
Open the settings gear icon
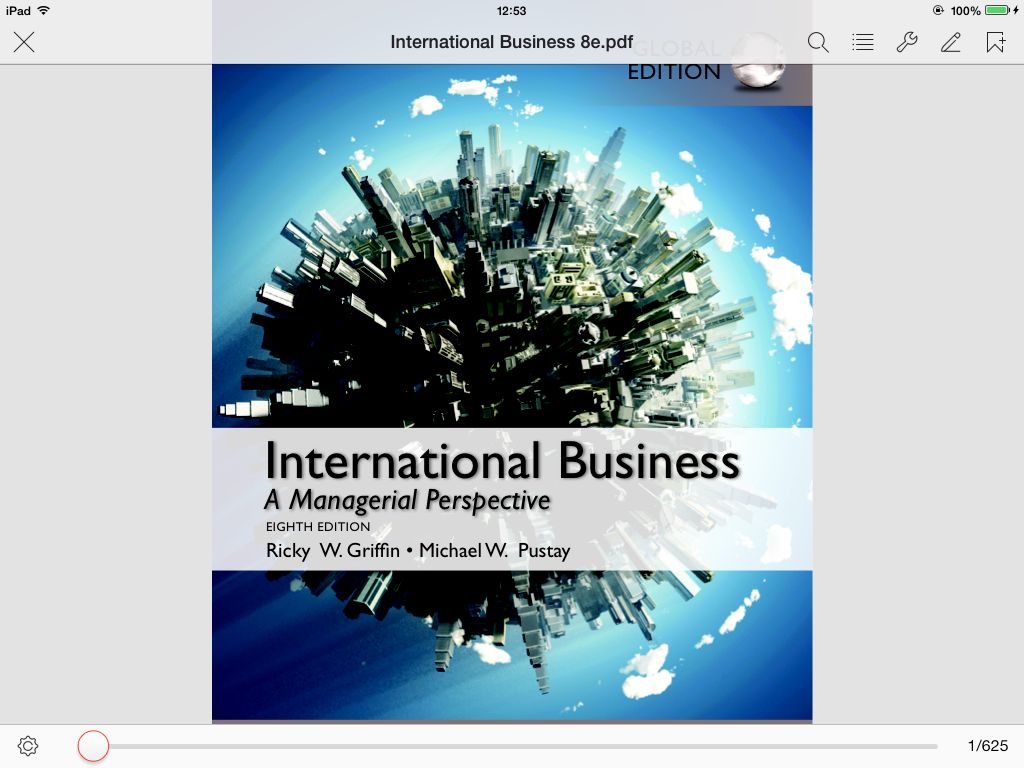[28, 746]
